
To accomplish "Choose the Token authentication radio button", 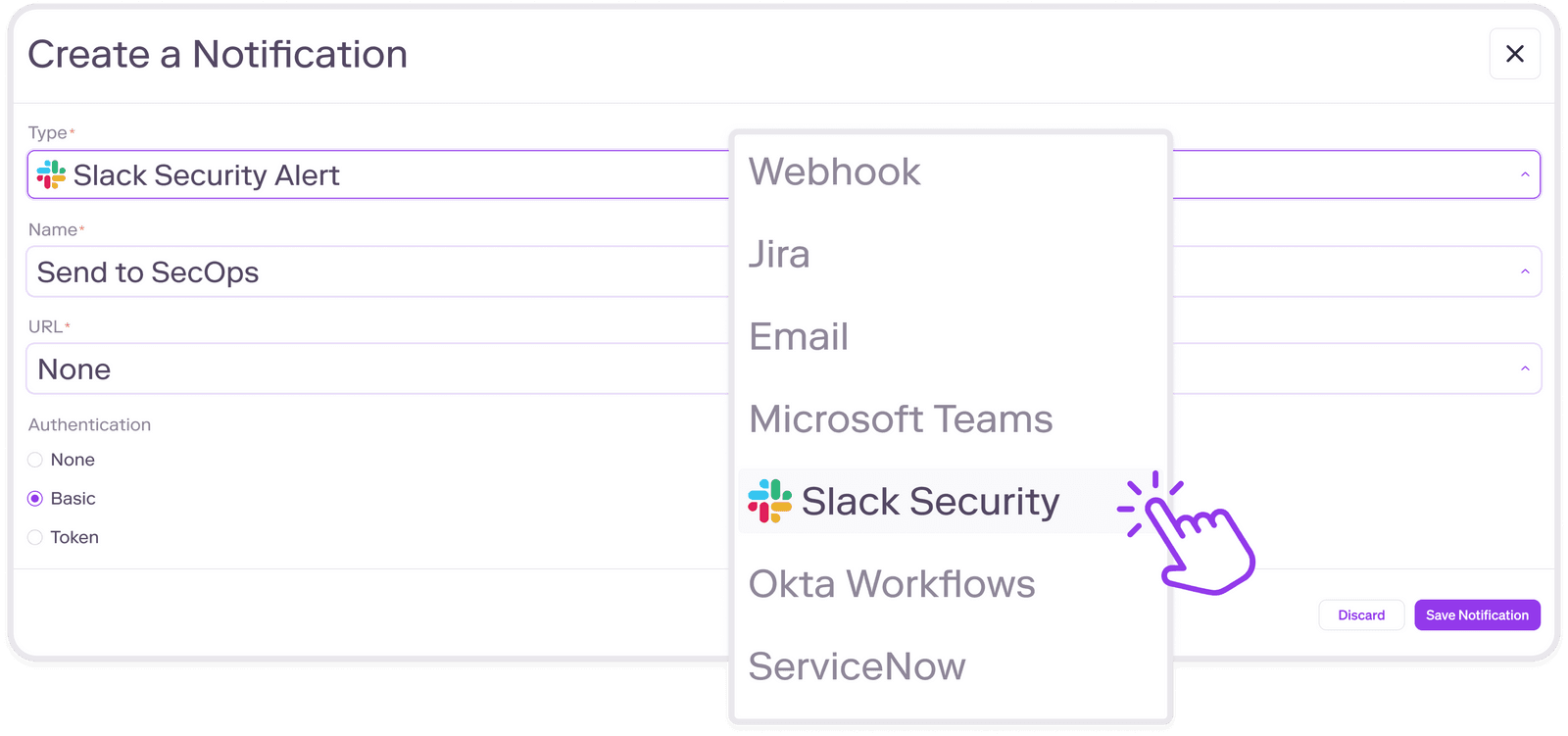I will click(35, 537).
